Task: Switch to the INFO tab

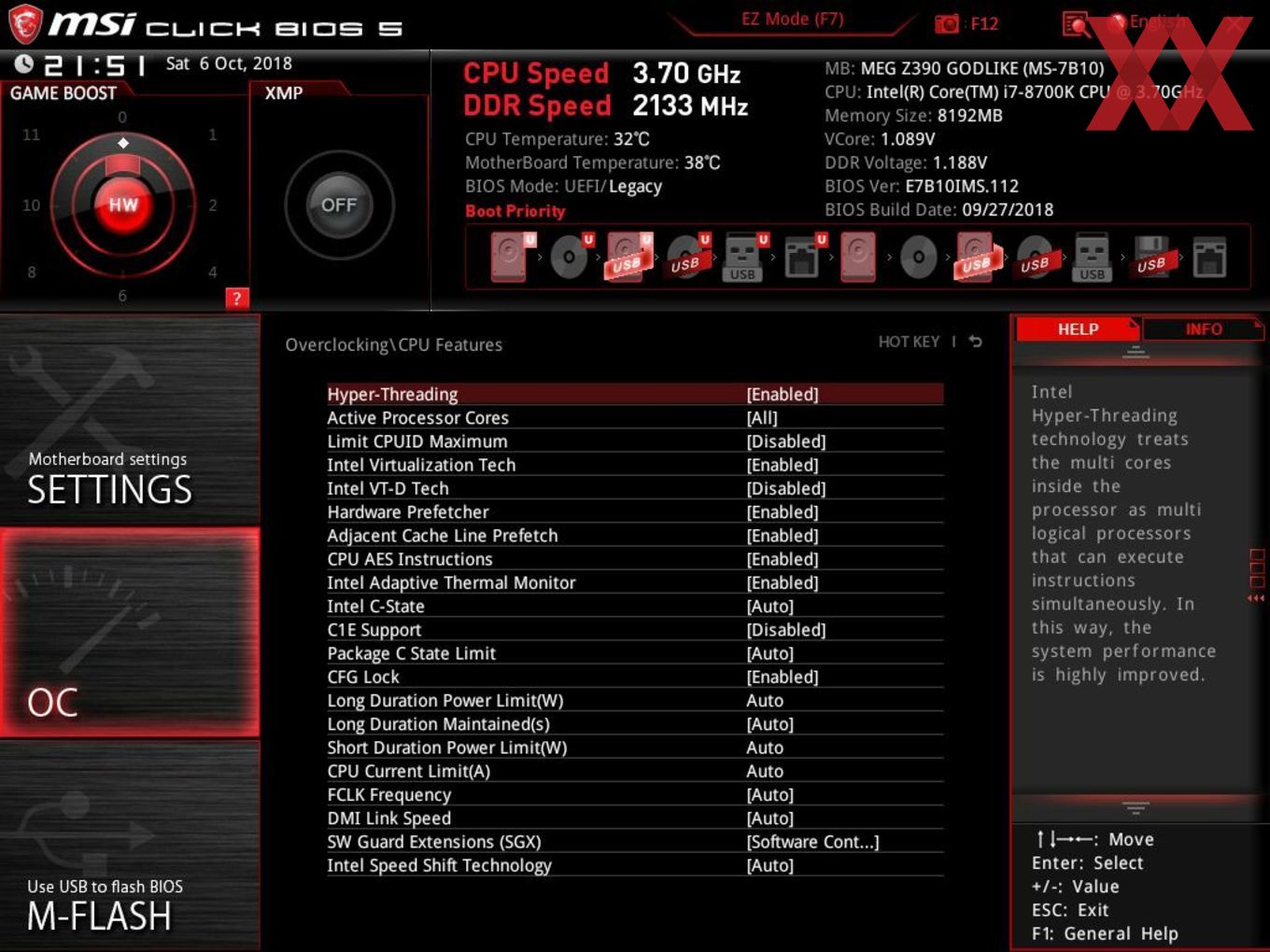Action: [1204, 329]
